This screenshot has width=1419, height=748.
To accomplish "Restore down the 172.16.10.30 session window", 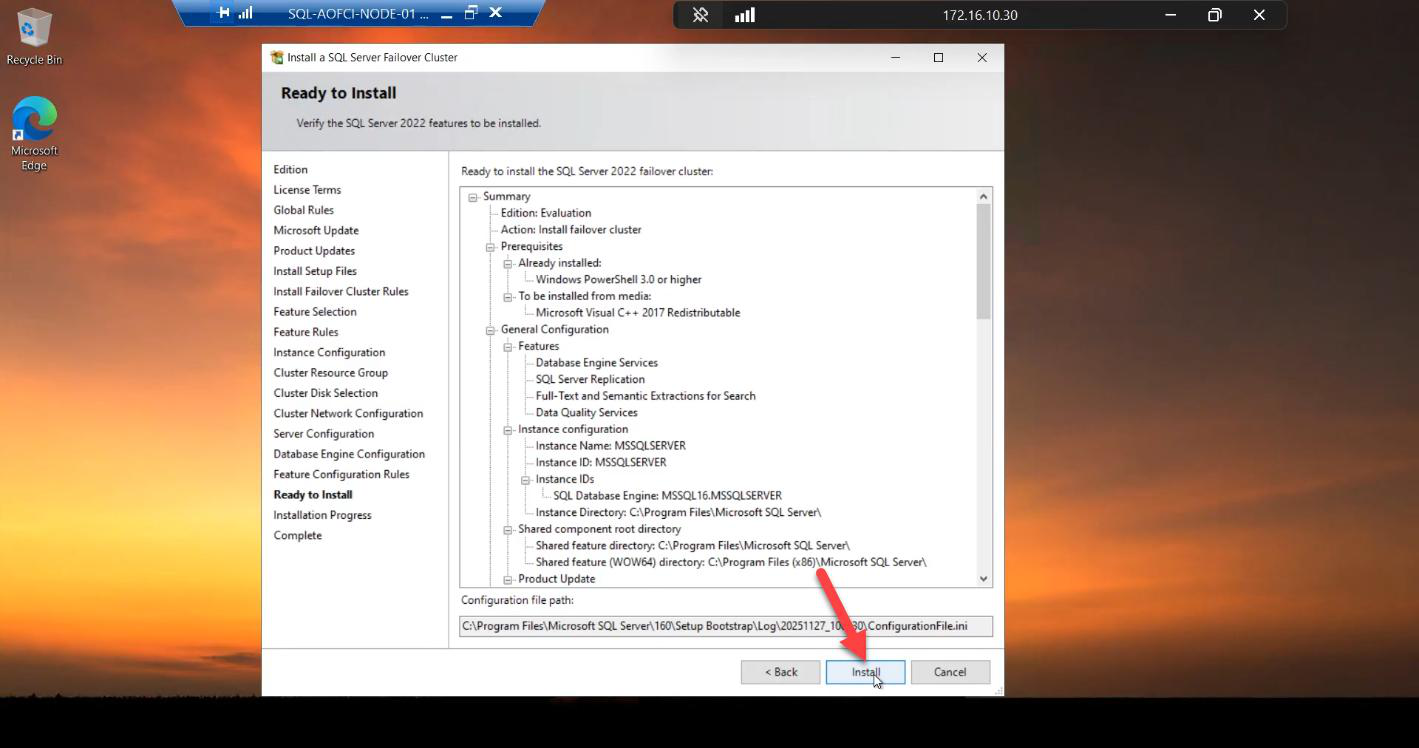I will click(x=1214, y=15).
